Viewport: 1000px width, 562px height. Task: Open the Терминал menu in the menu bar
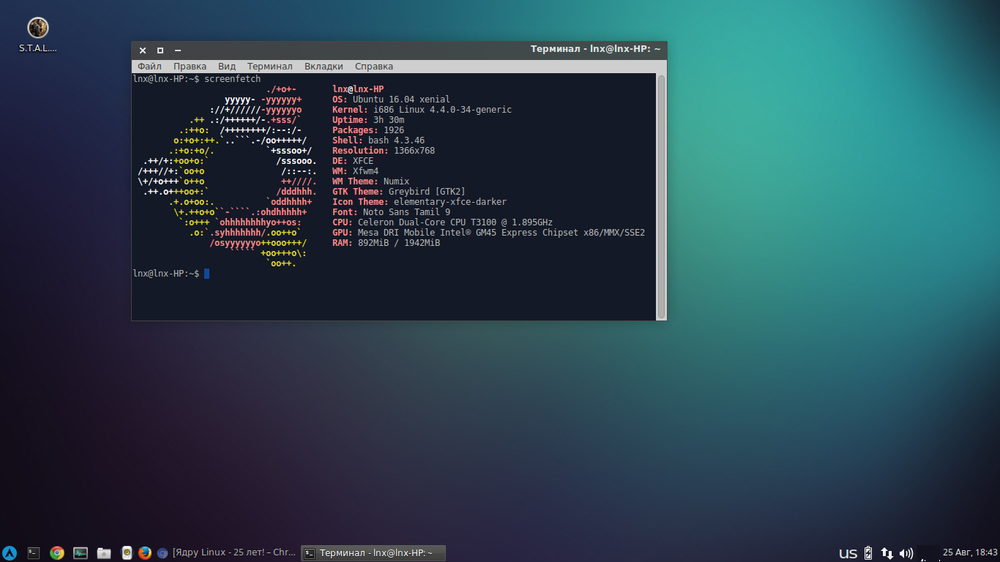[x=270, y=66]
